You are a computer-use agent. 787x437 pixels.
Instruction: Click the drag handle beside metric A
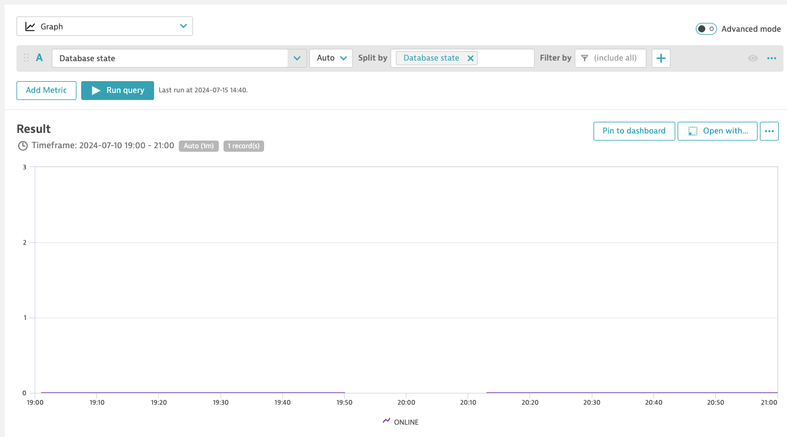click(26, 58)
